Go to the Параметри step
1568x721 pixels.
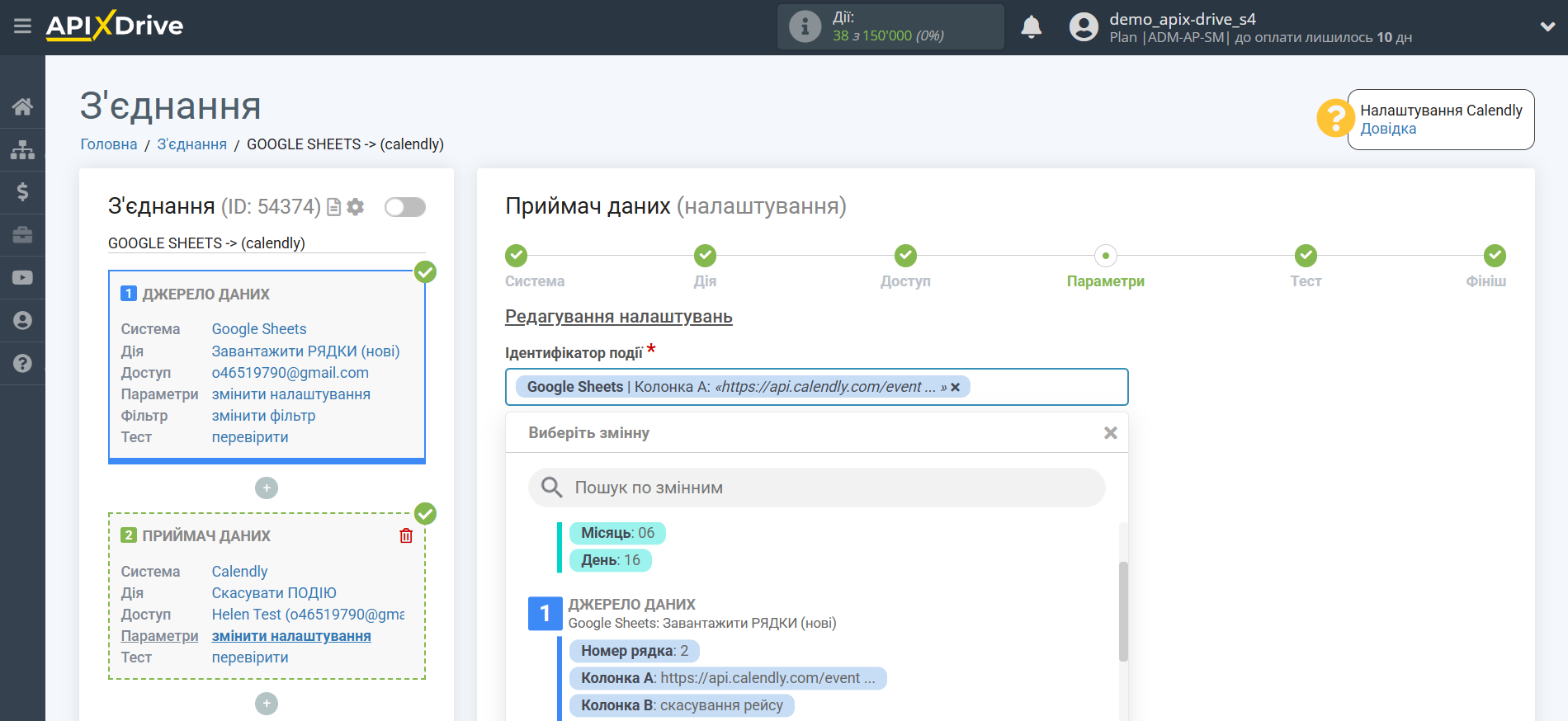pos(1106,256)
